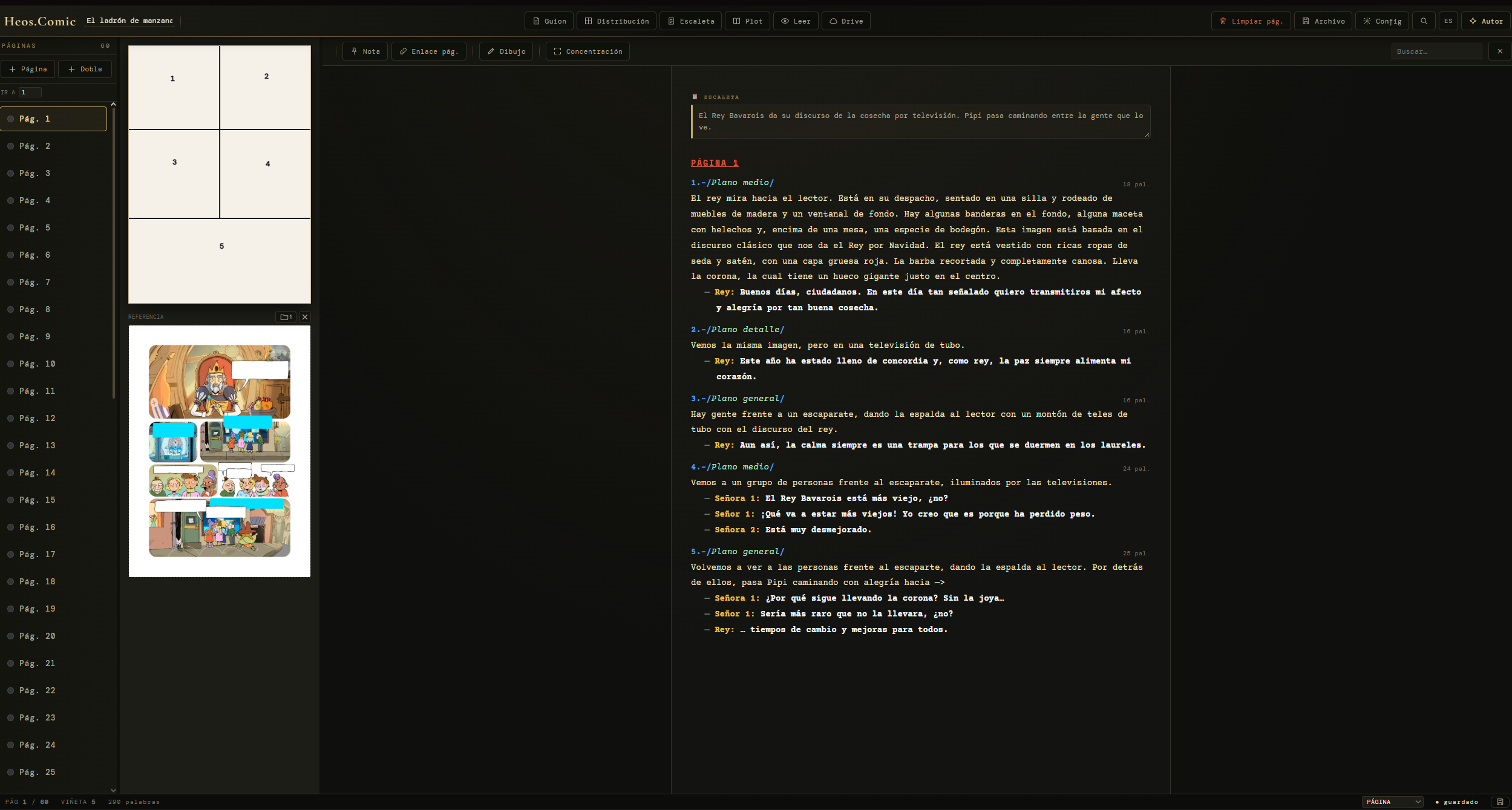
Task: Click Enlace pág. link button
Action: (429, 51)
